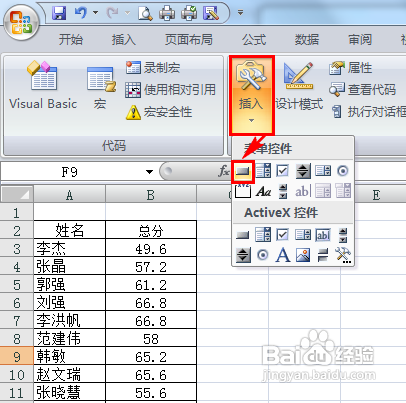Toggle 设计模式 design mode
This screenshot has width=406, height=403.
pos(299,87)
